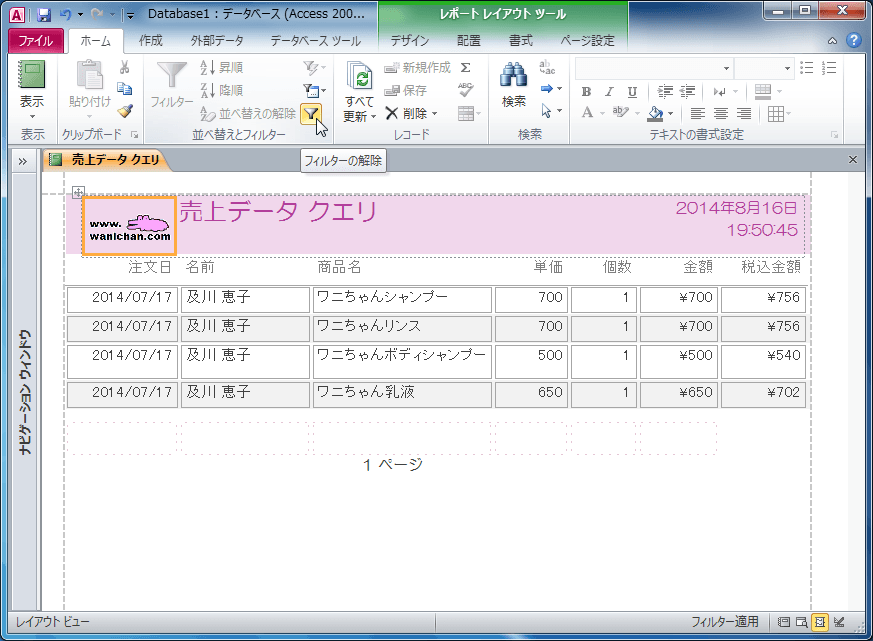This screenshot has width=873, height=641.
Task: Sort ascending with 昇順
Action: [222, 67]
